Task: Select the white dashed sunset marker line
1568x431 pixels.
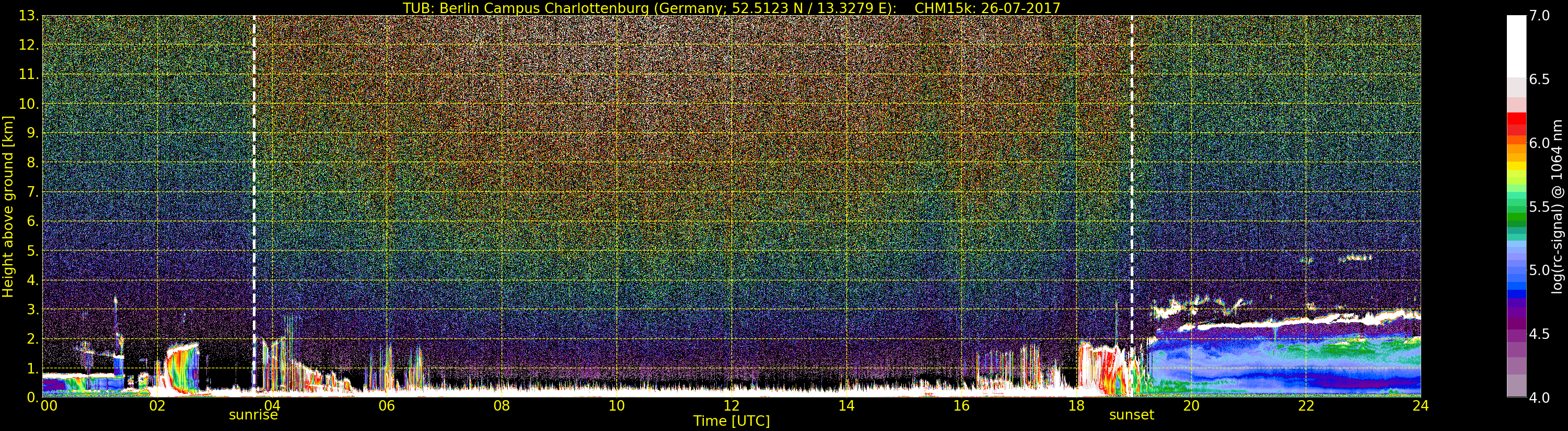Action: pos(1132,206)
